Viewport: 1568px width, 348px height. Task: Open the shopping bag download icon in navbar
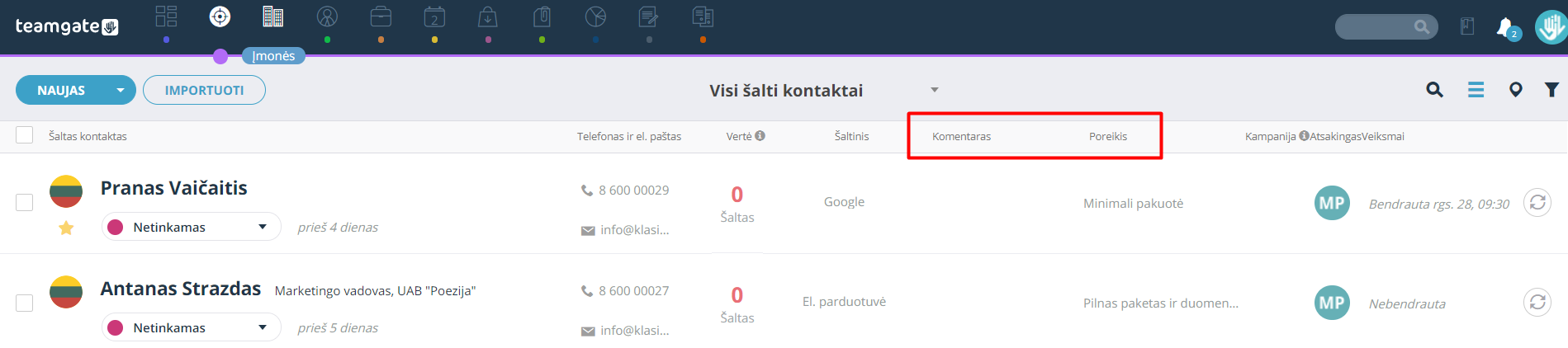pos(488,16)
